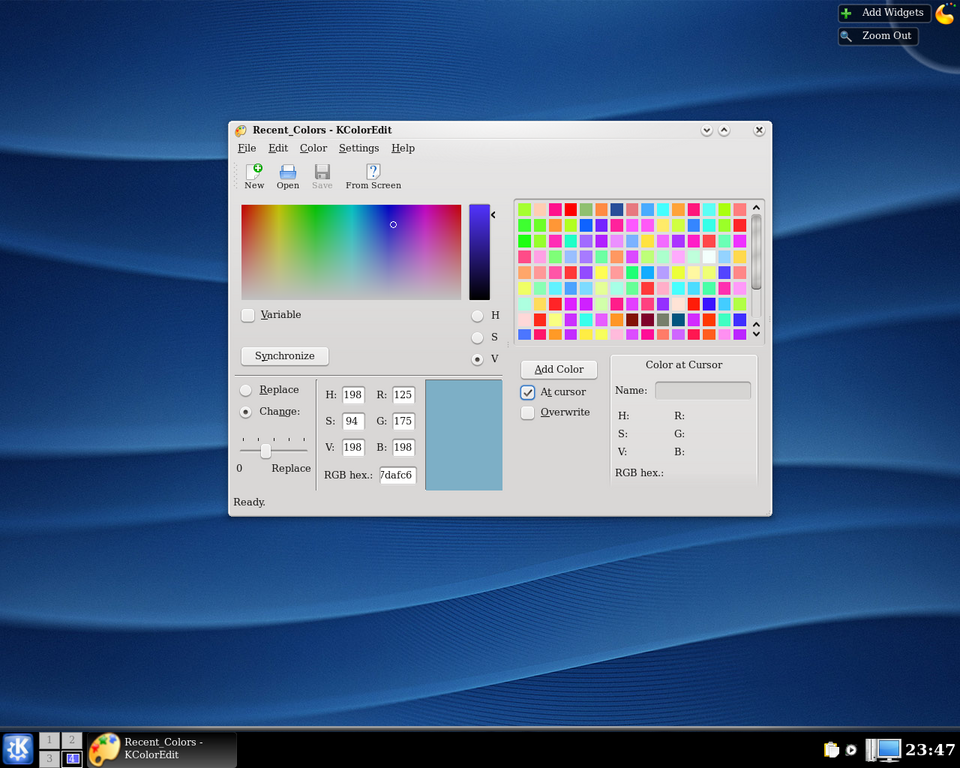Enable the Variable checkbox

(248, 315)
